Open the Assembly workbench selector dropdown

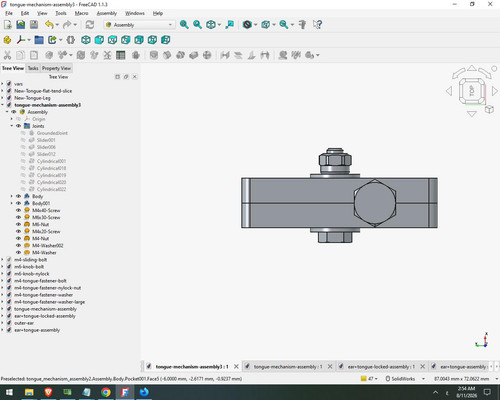pos(140,25)
